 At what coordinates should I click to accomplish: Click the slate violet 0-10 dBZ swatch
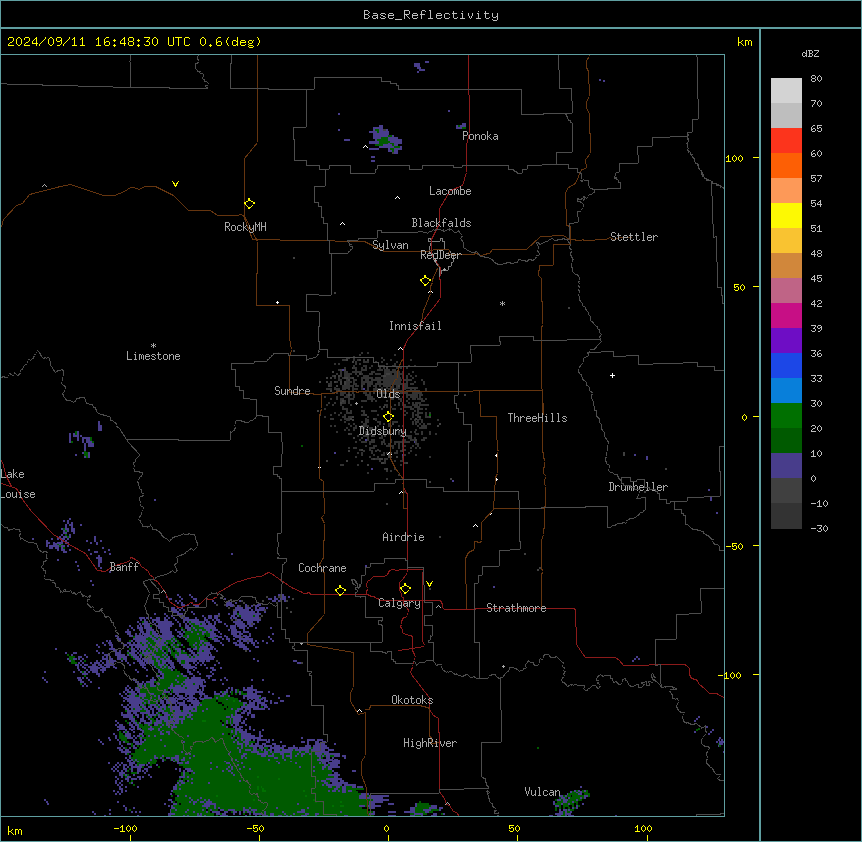point(786,466)
